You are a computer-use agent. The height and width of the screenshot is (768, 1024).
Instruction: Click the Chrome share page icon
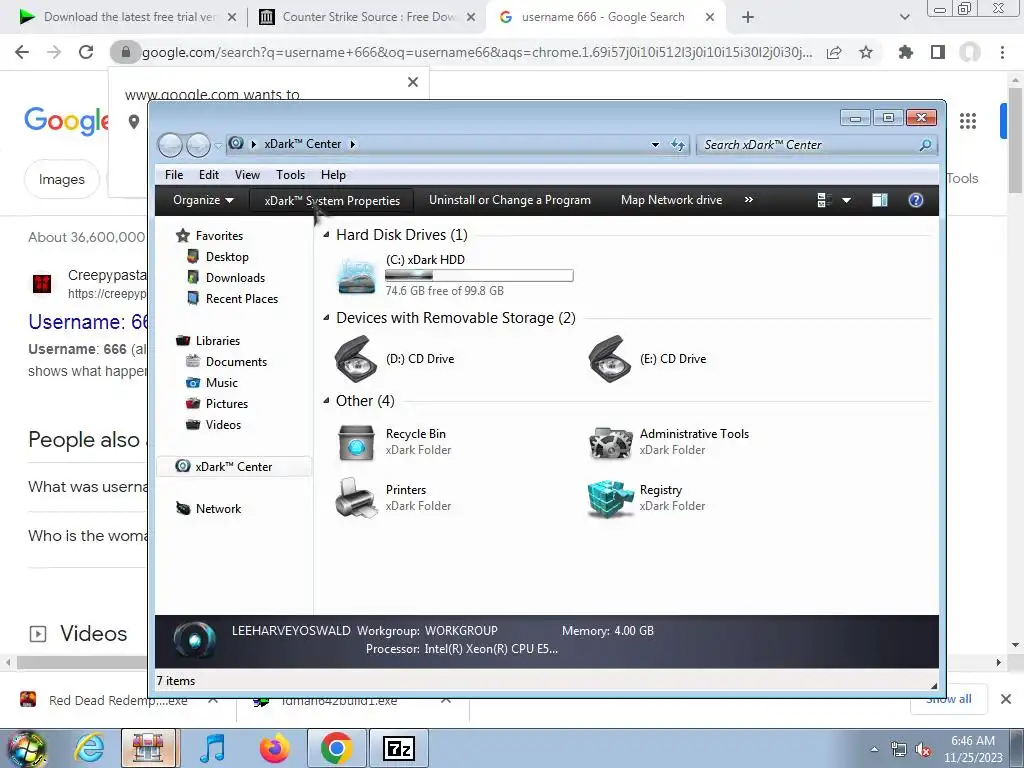(x=834, y=52)
